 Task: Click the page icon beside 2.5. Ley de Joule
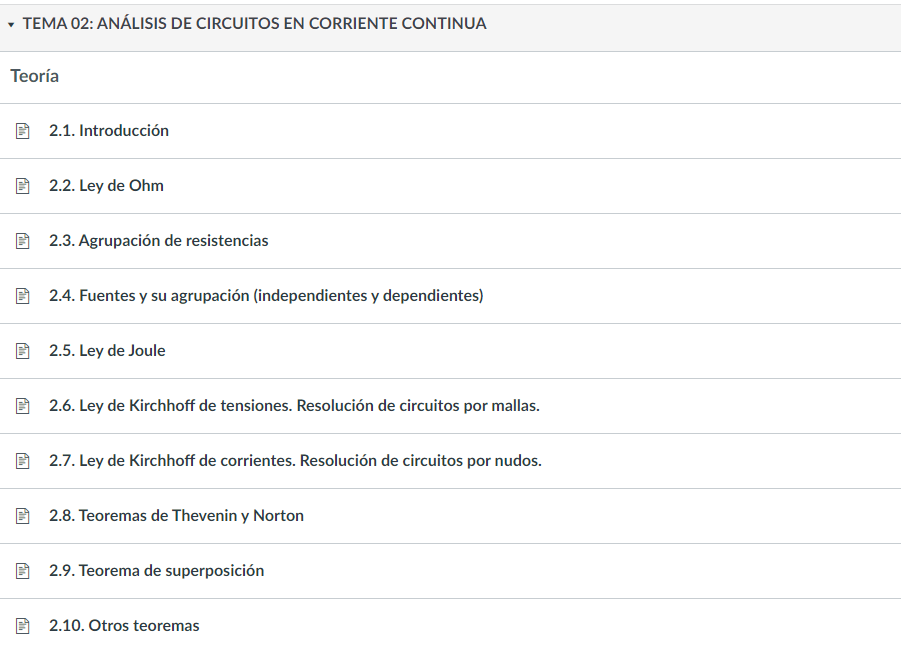coord(23,351)
